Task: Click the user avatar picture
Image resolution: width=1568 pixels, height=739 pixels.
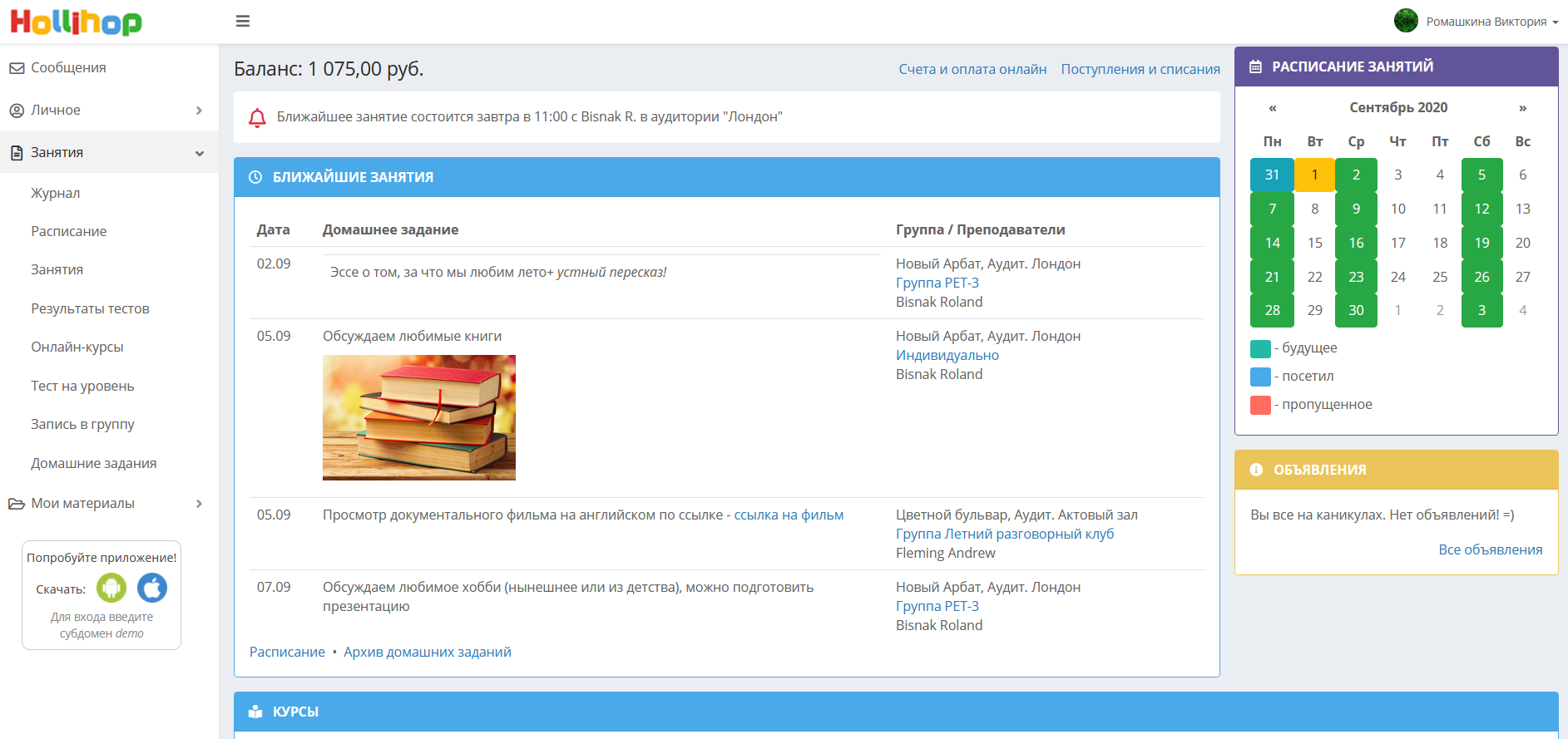Action: 1406,21
